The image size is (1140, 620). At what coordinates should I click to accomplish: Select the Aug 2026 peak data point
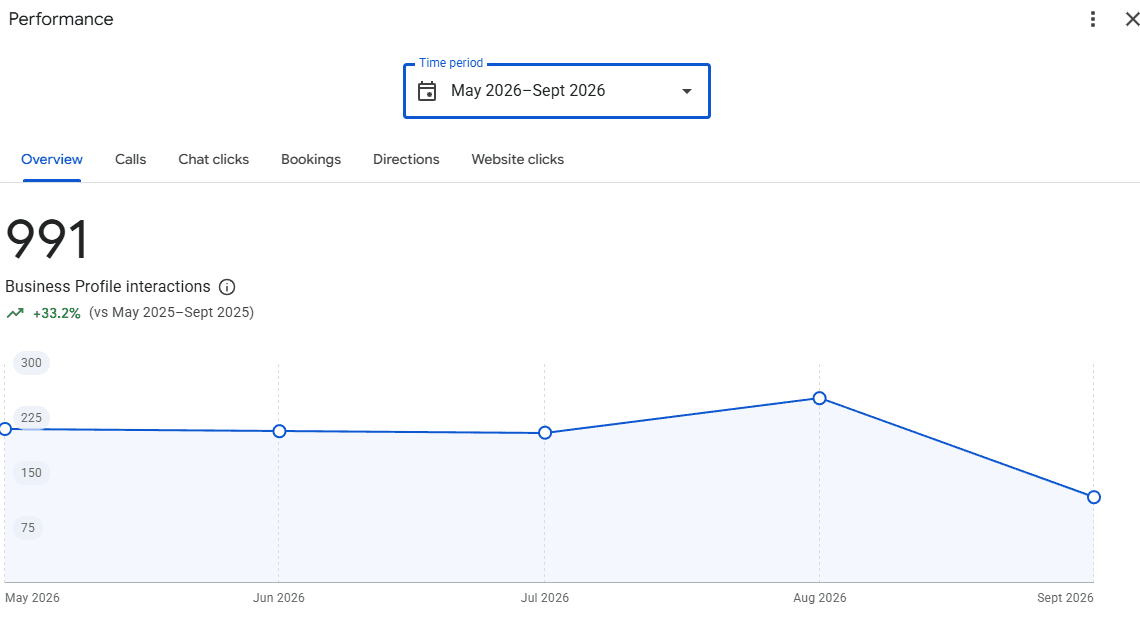[819, 398]
